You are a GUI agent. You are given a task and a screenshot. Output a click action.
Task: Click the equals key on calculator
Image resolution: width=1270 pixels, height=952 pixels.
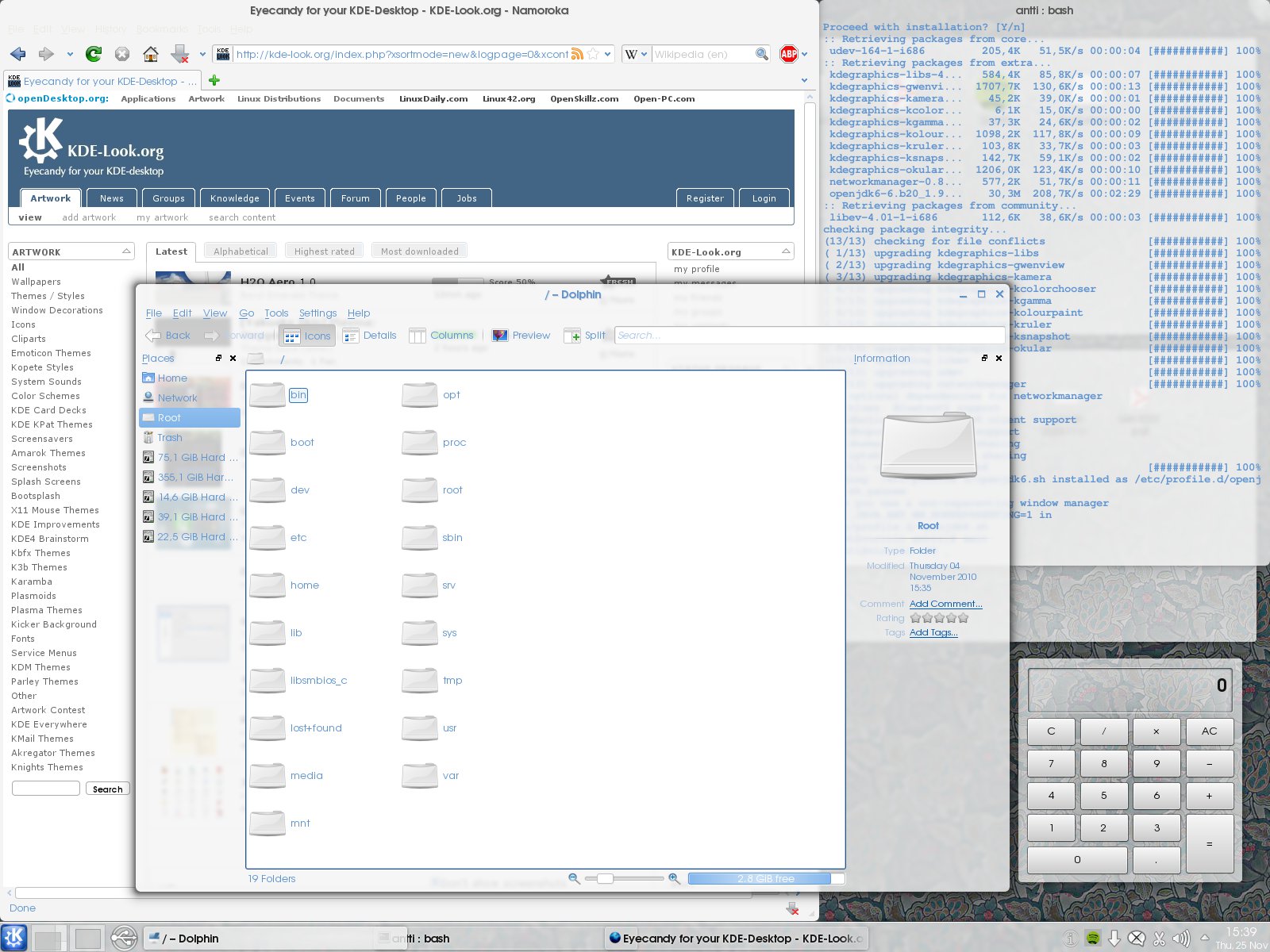click(x=1210, y=843)
